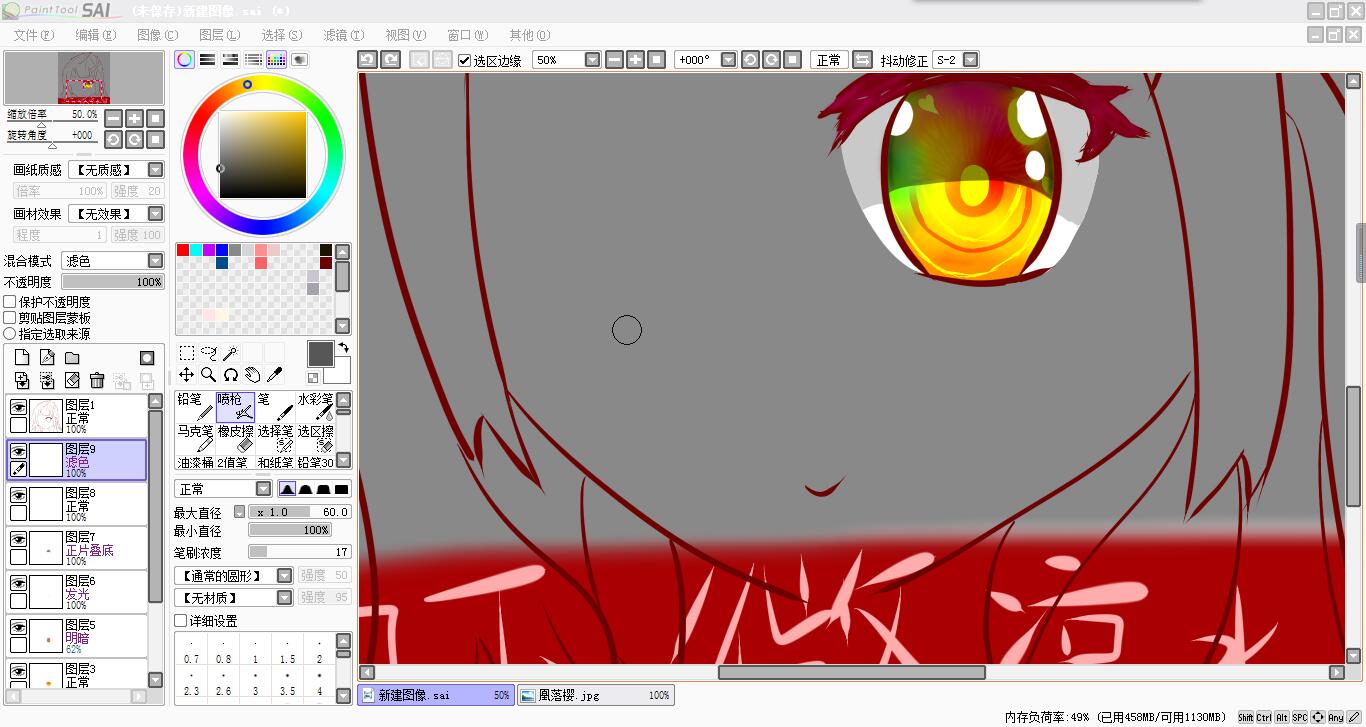Select the Selection Eraser (选区擦) tool
This screenshot has height=727, width=1366.
[x=315, y=438]
